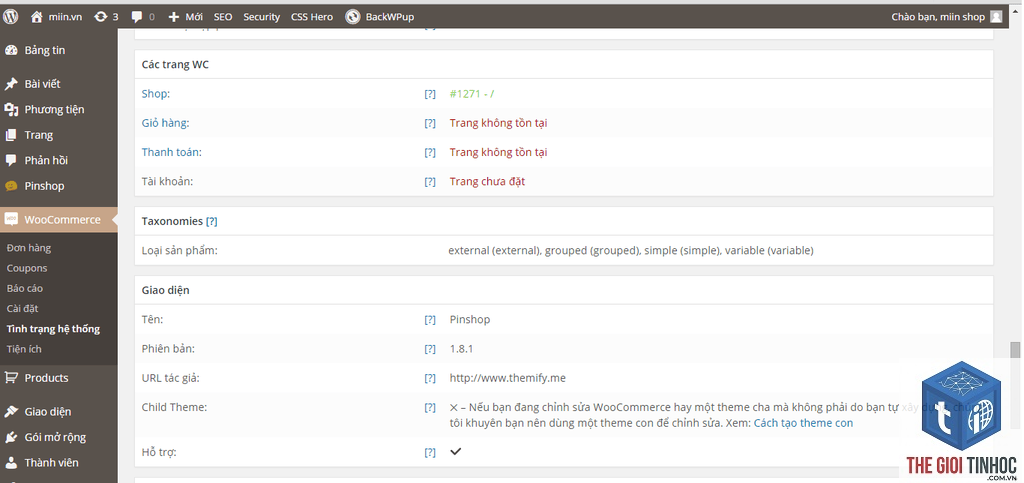The width and height of the screenshot is (1024, 483).
Task: Click the comments bubble icon in admin bar
Action: tap(136, 17)
